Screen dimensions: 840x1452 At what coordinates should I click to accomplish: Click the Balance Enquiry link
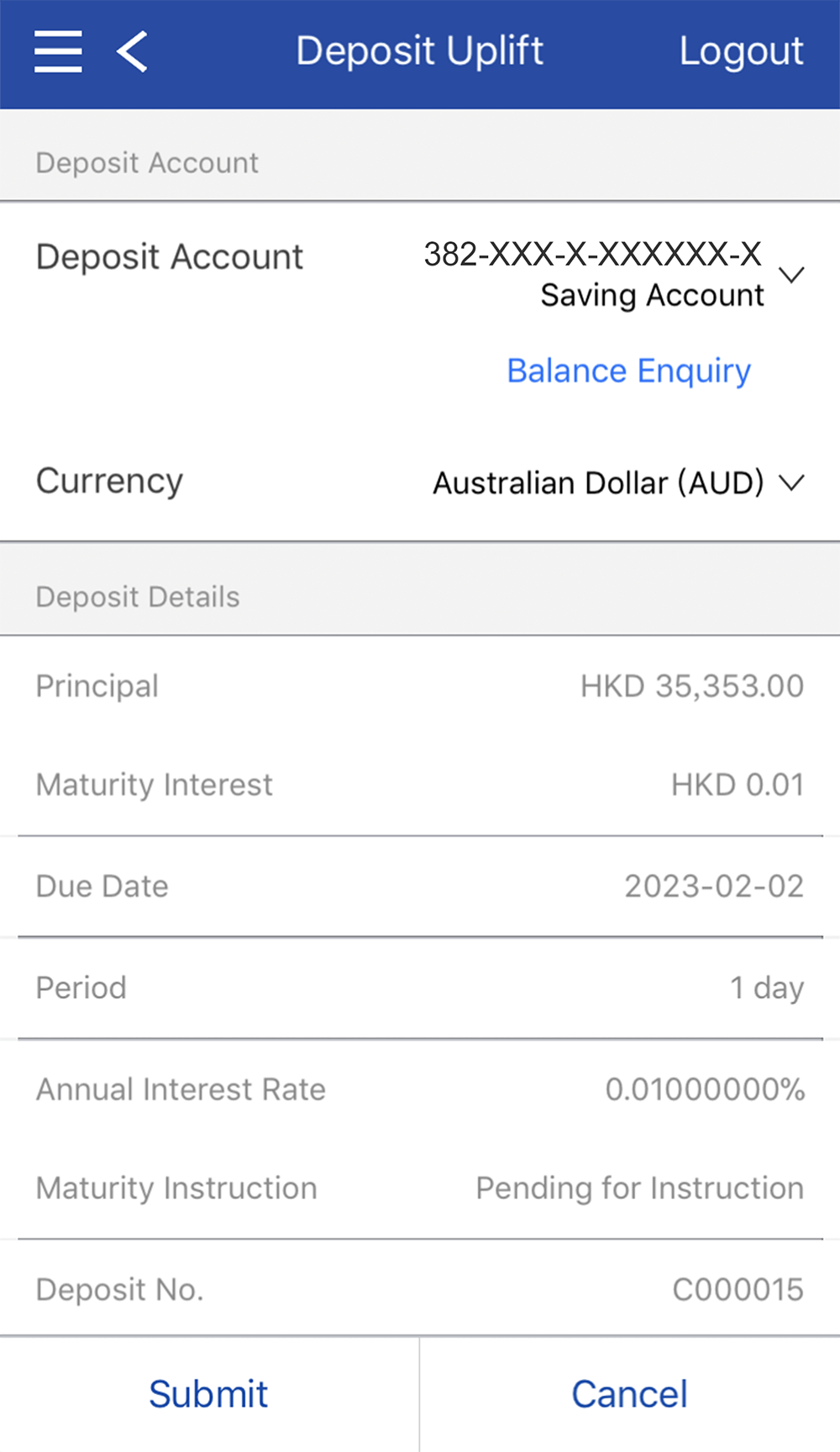pyautogui.click(x=628, y=371)
